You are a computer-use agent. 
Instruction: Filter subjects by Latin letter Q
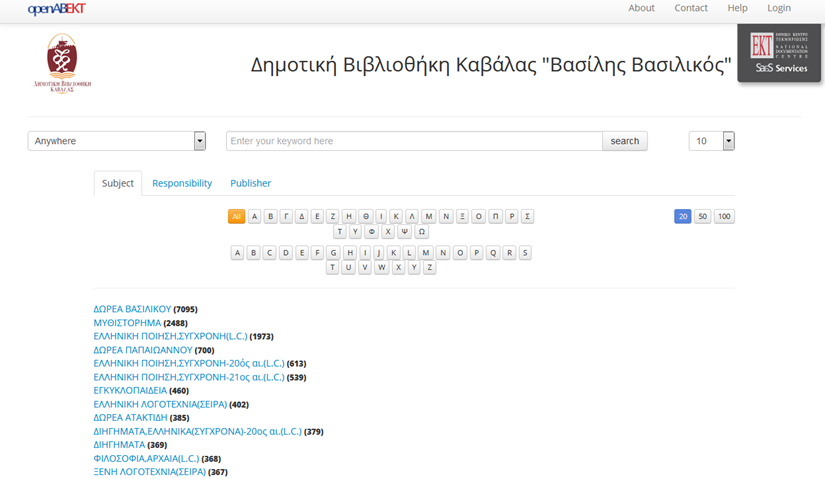(493, 253)
